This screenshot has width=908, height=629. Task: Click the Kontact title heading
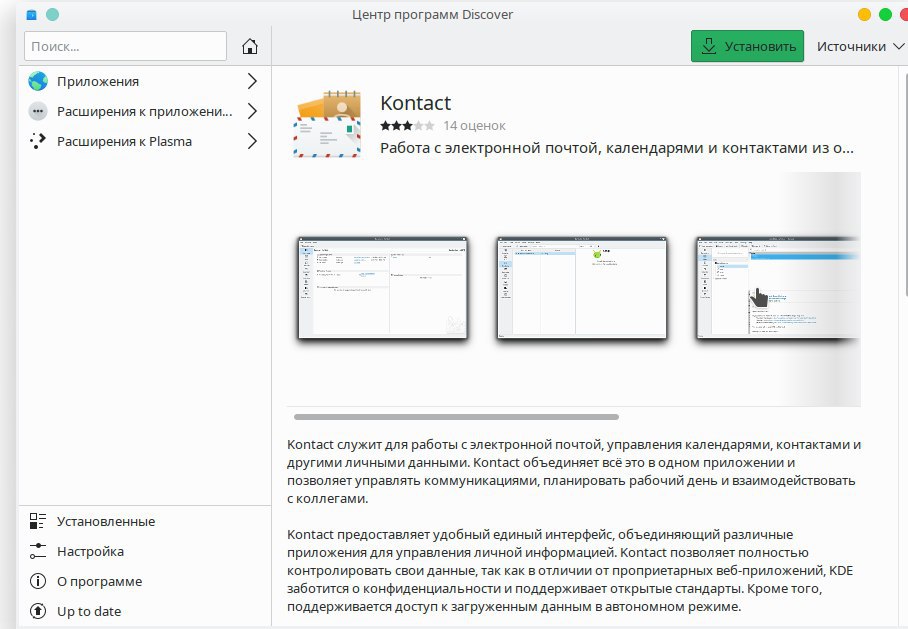click(x=415, y=103)
